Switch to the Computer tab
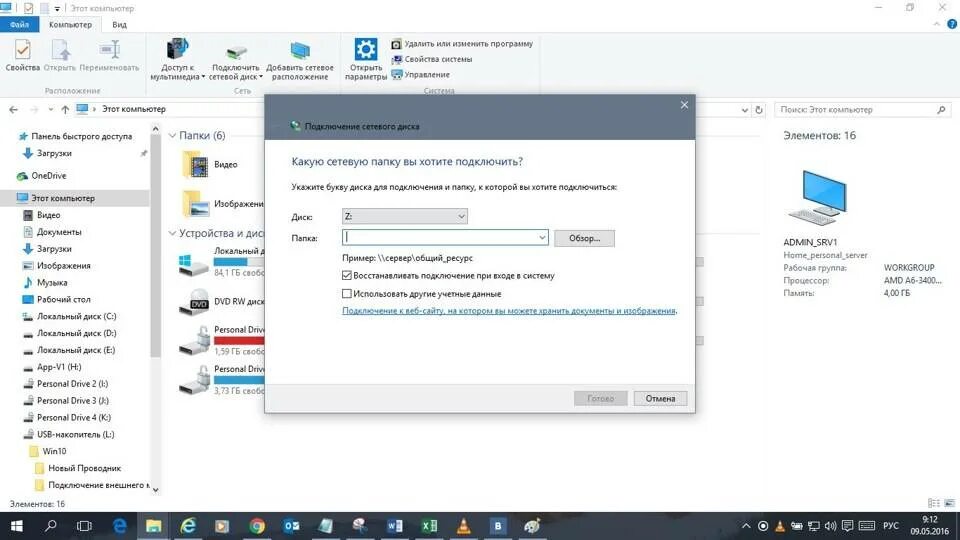 coord(70,24)
